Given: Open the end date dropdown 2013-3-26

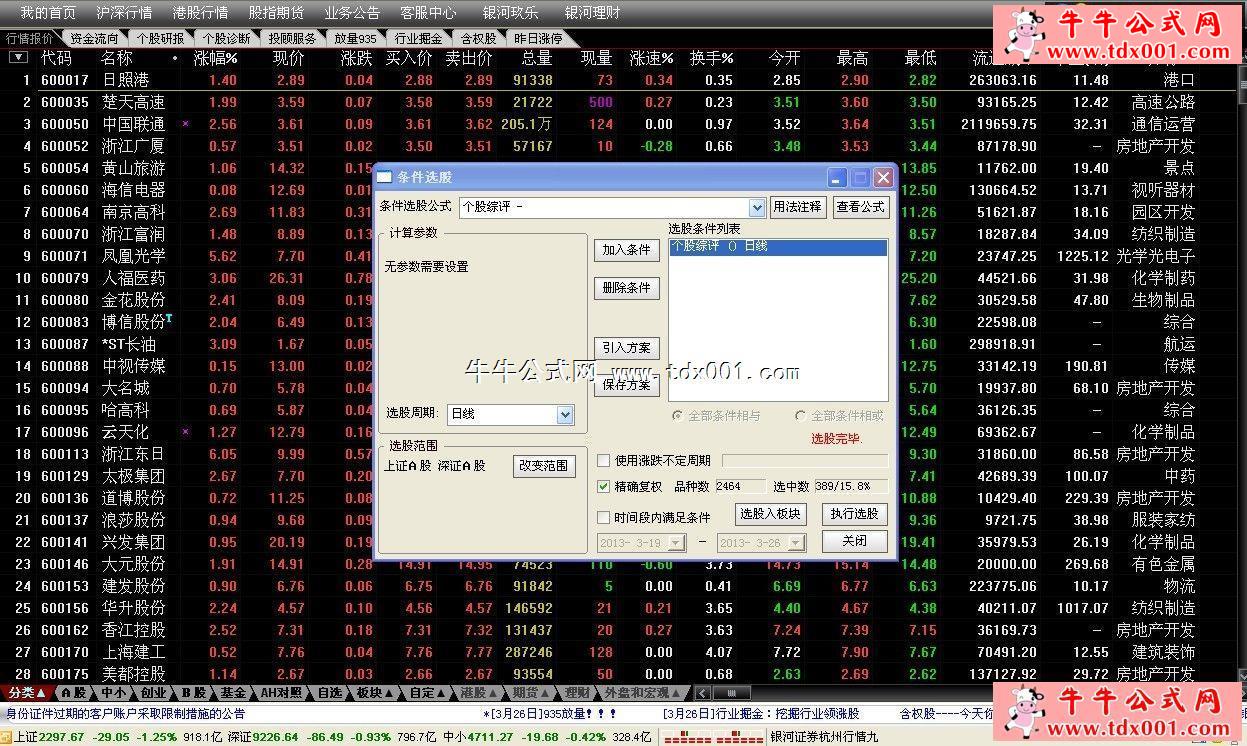Looking at the screenshot, I should click(797, 542).
